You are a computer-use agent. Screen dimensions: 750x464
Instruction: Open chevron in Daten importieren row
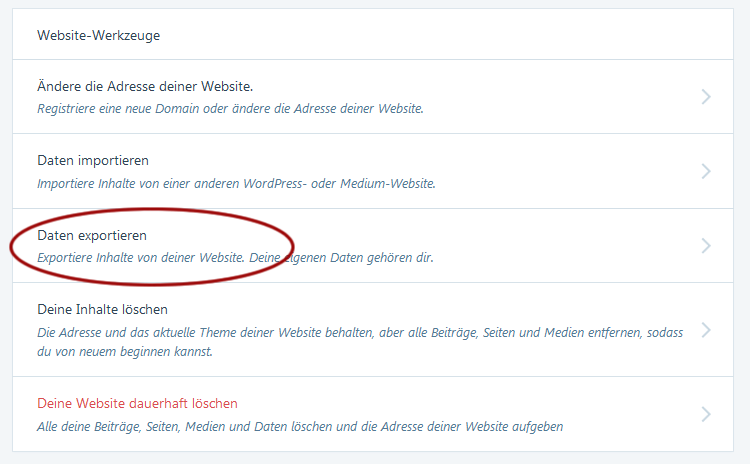click(706, 171)
